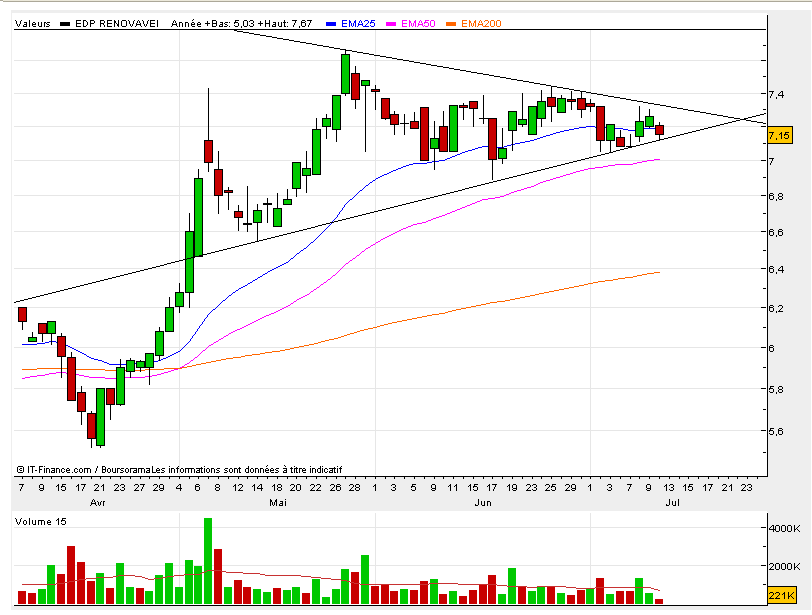This screenshot has width=812, height=615.
Task: Click the date label 17 in June
Action: click(491, 488)
